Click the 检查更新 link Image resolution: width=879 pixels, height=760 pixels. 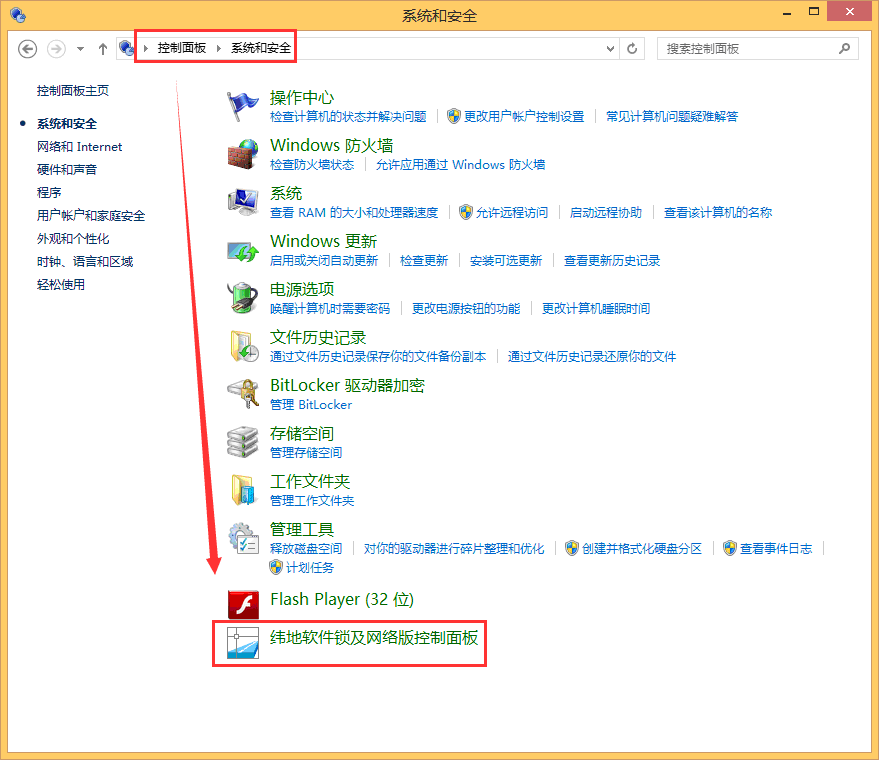pyautogui.click(x=424, y=260)
